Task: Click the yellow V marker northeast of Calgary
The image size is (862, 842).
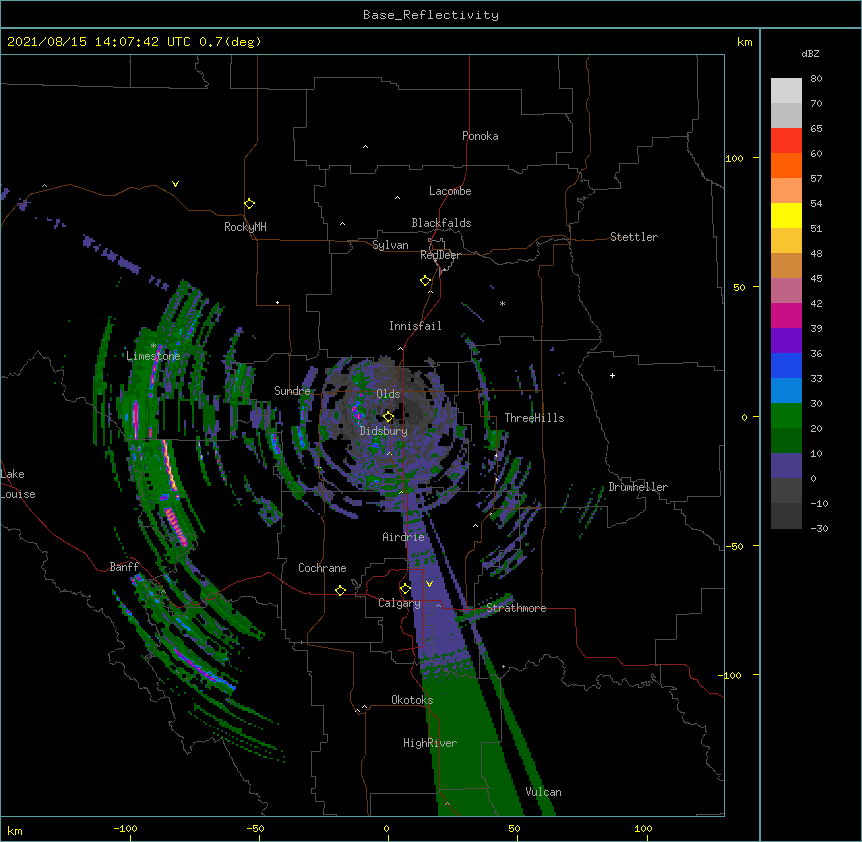Action: tap(429, 584)
